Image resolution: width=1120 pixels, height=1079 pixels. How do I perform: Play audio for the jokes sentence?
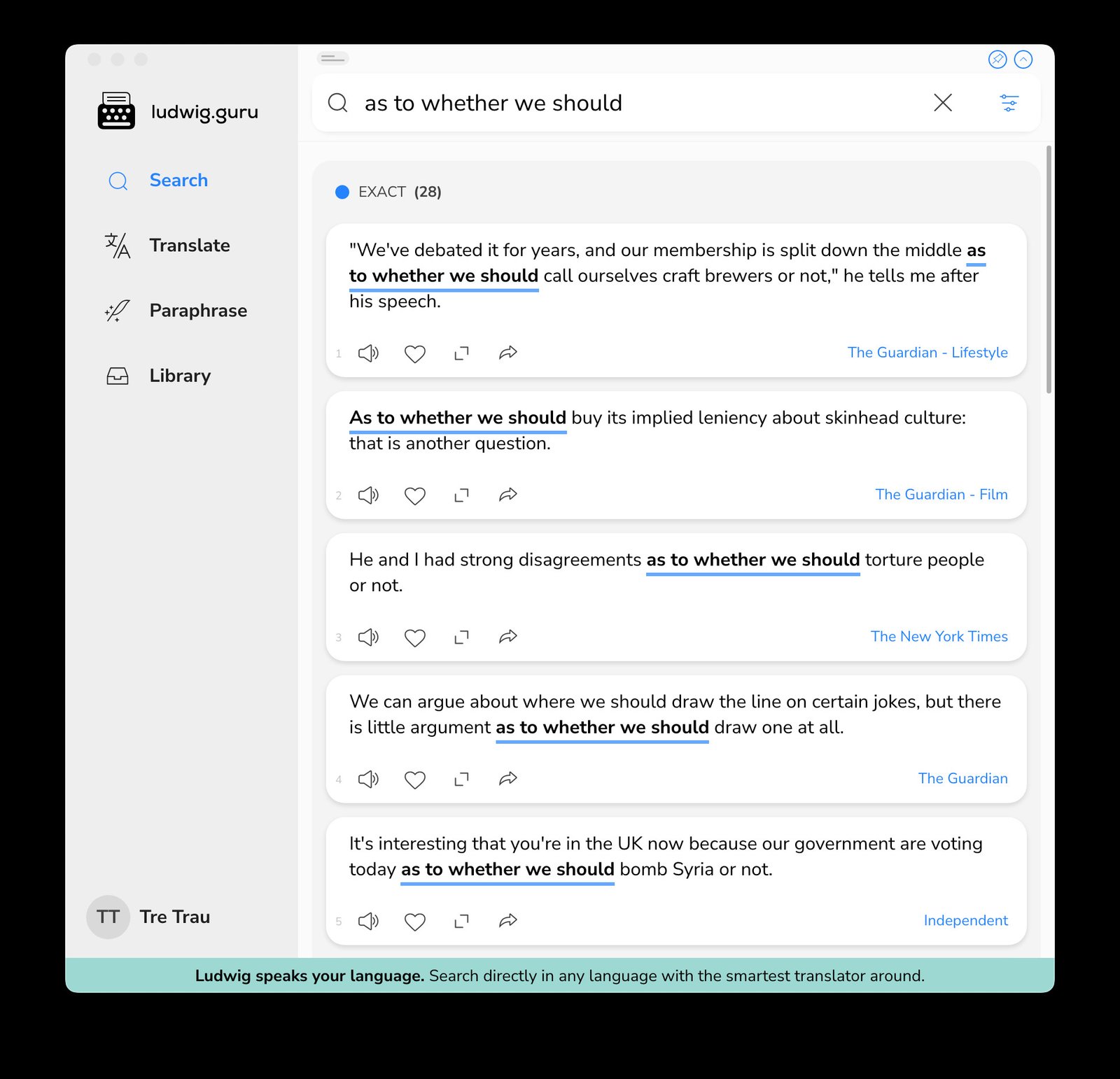(368, 780)
